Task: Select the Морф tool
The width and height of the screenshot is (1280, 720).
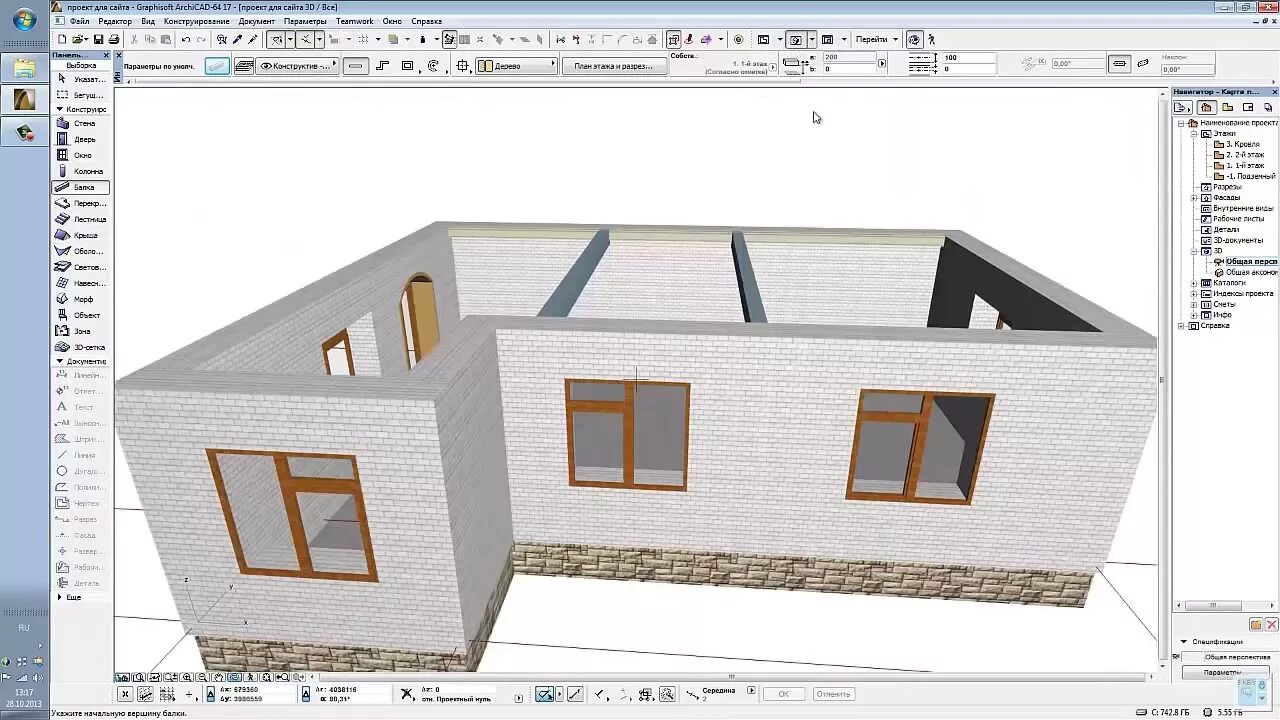Action: pyautogui.click(x=80, y=299)
